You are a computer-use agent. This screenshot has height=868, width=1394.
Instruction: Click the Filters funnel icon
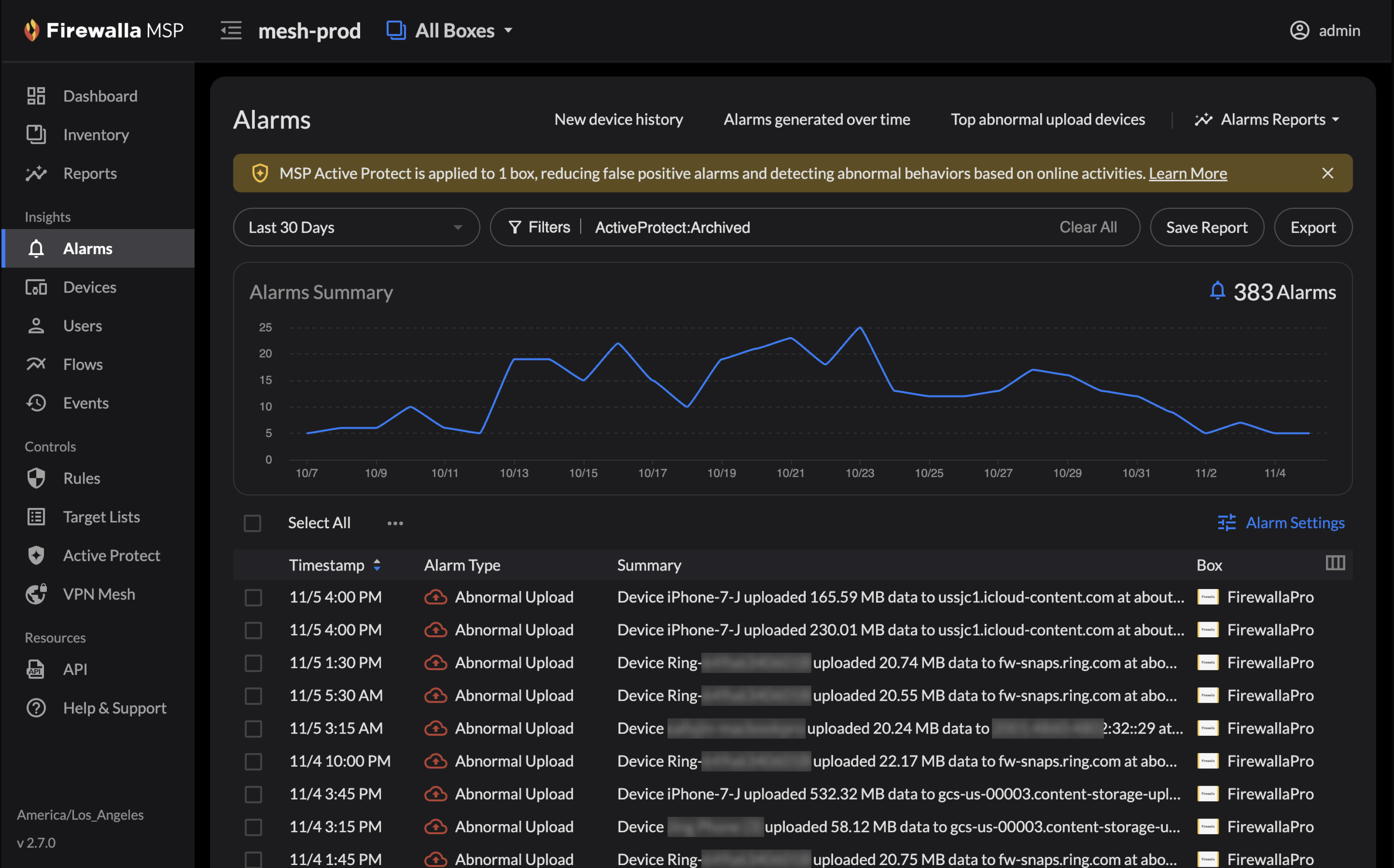tap(515, 227)
